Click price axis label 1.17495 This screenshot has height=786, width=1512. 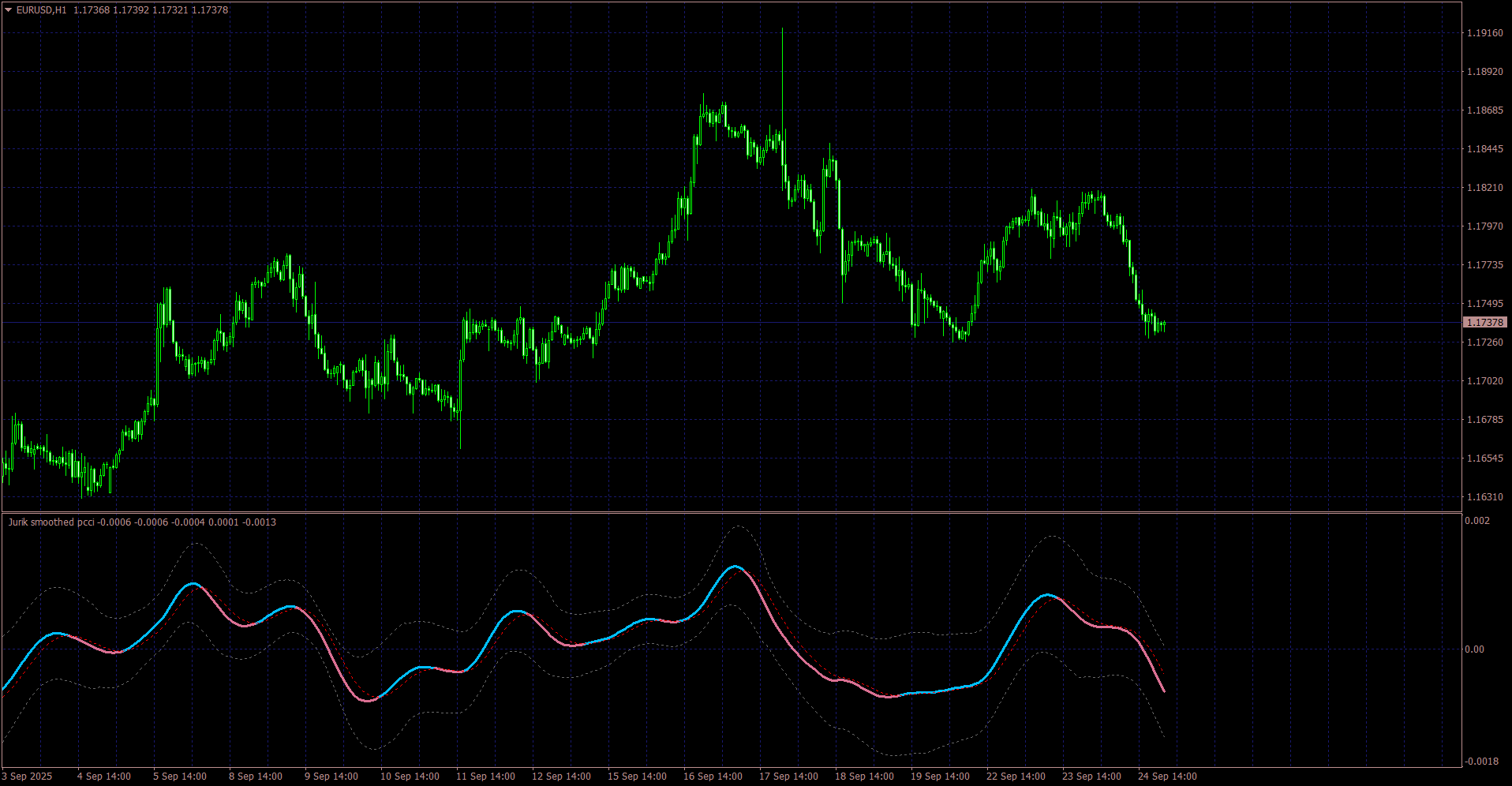tap(1484, 304)
